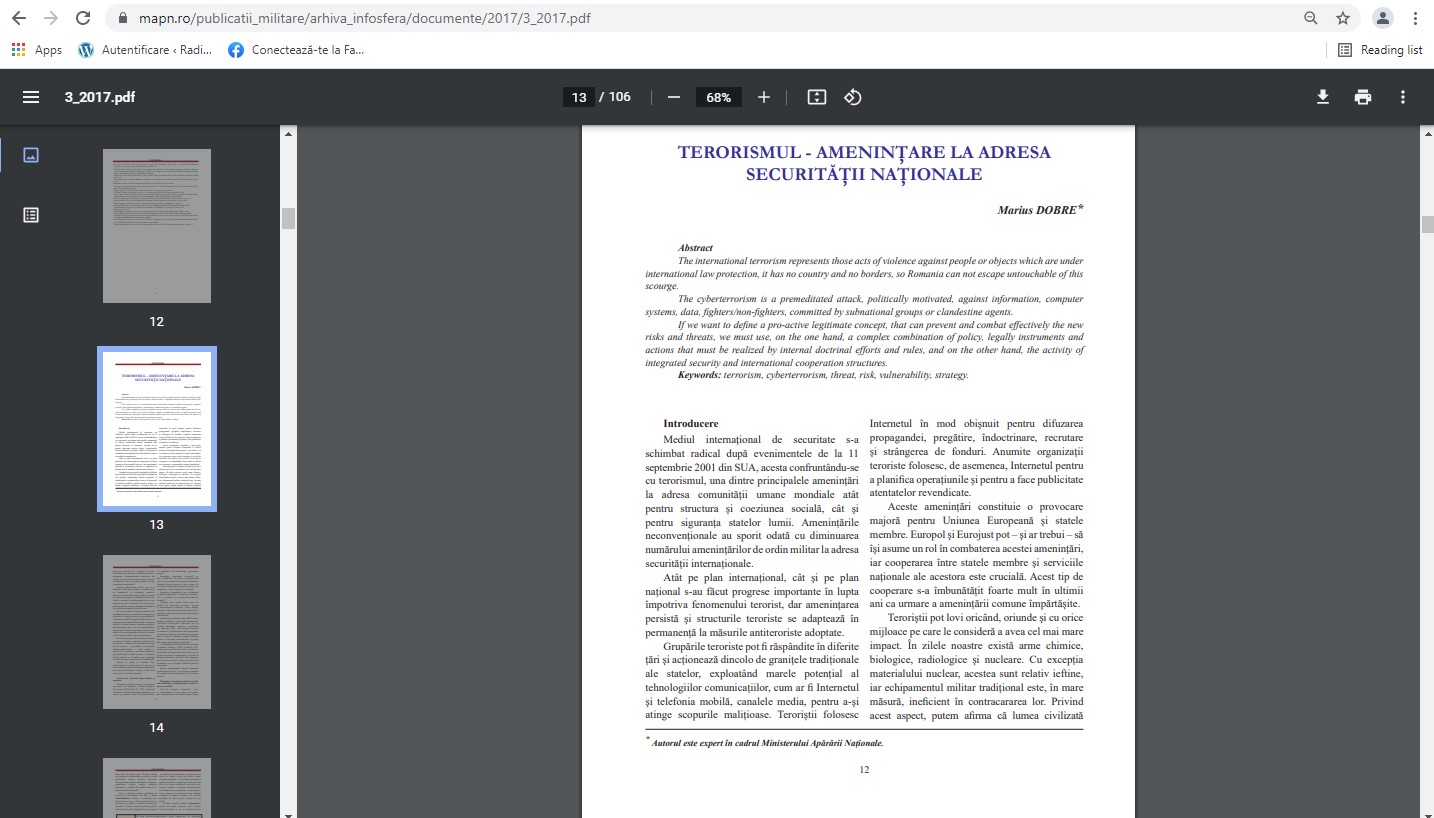The image size is (1434, 818).
Task: Zoom in on the PDF
Action: [764, 97]
